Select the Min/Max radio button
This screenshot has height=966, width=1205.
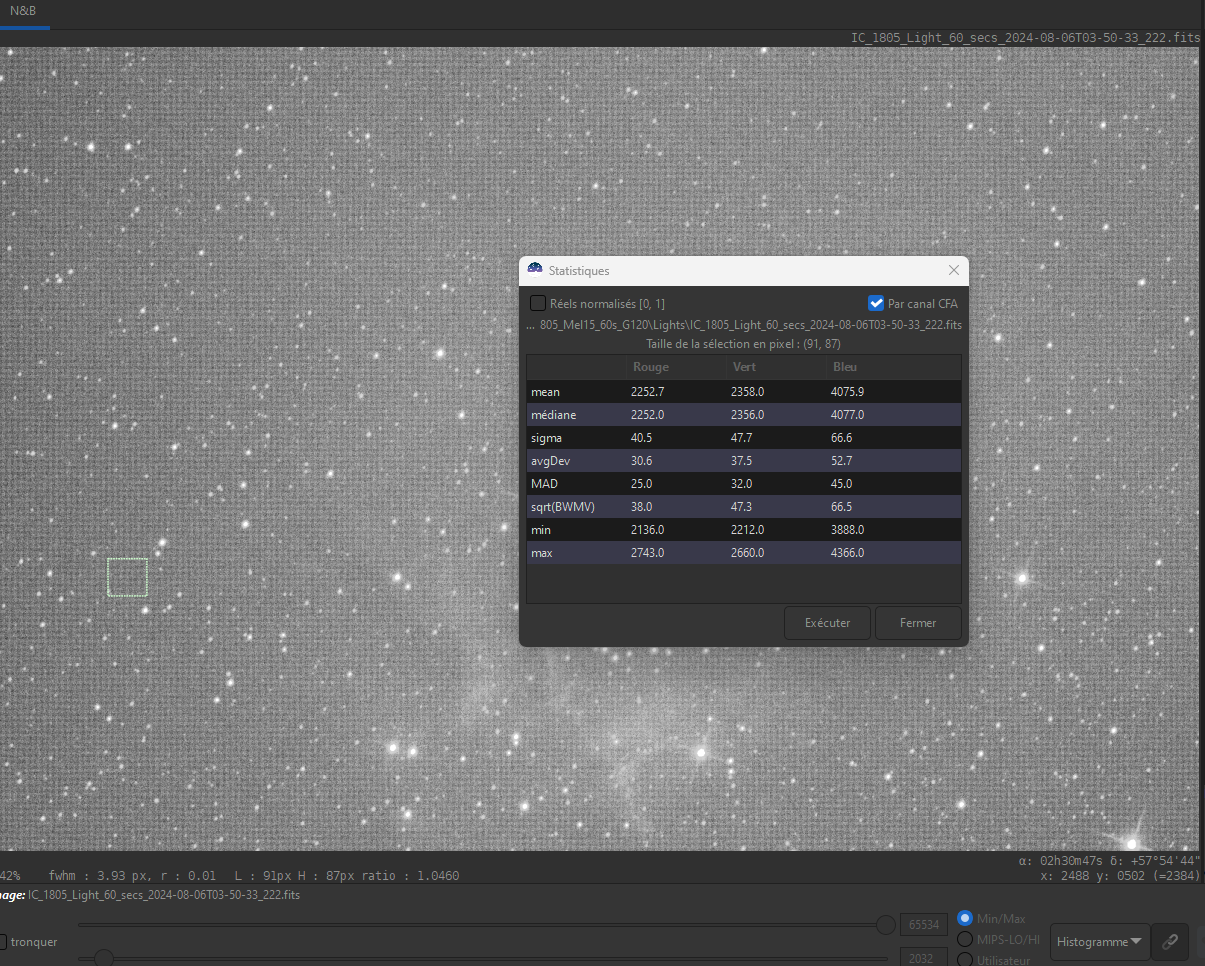[x=965, y=918]
